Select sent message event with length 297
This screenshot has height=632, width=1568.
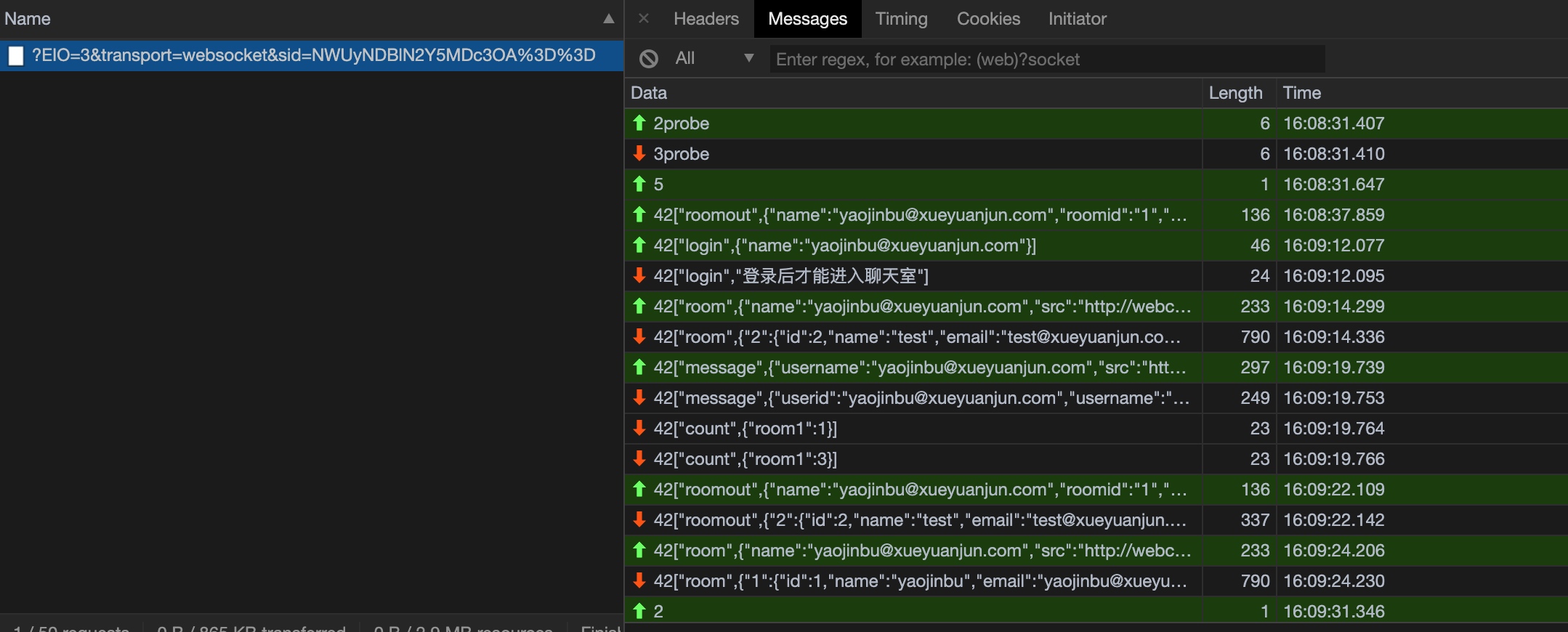click(1096, 368)
